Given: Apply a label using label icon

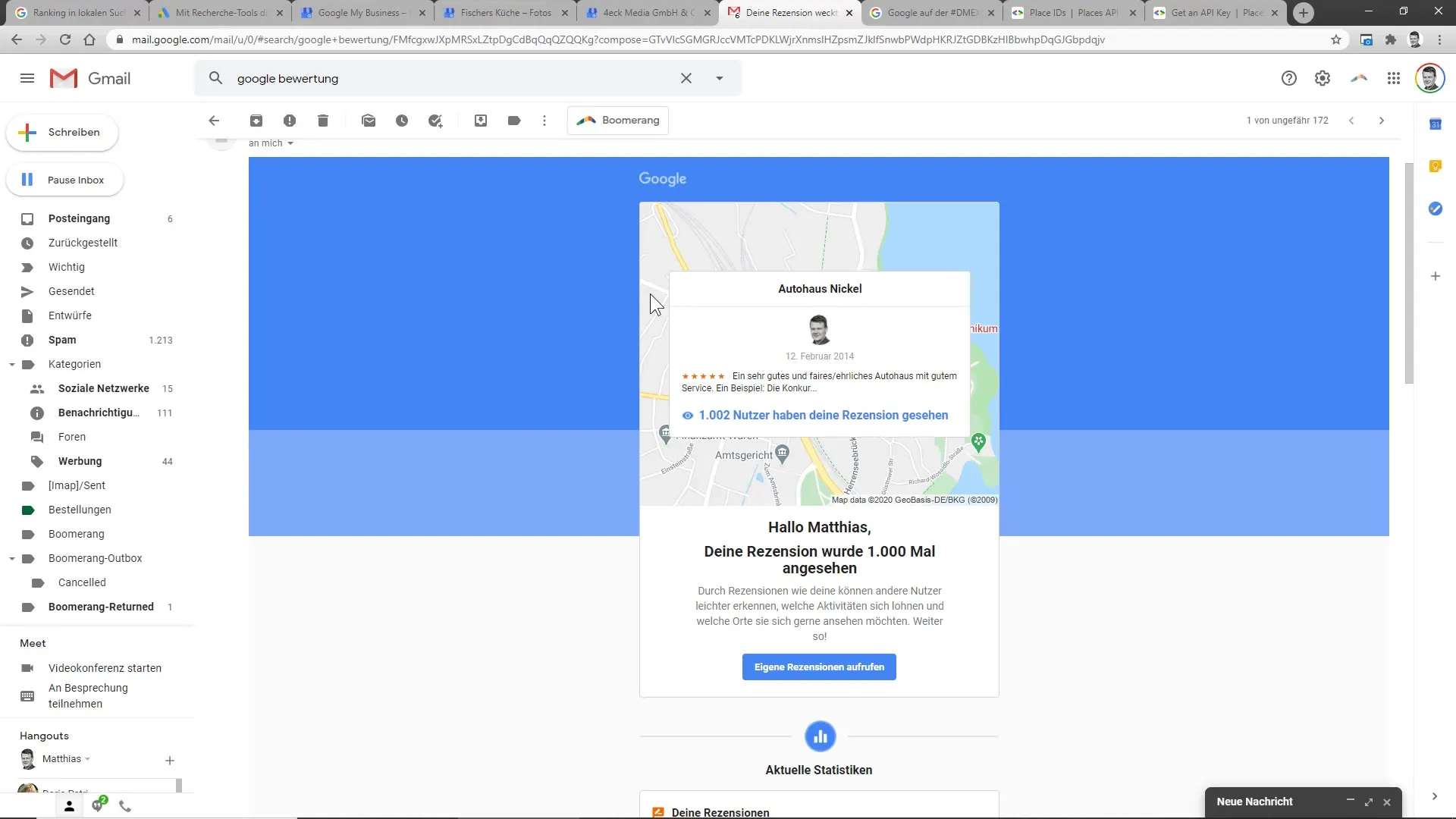Looking at the screenshot, I should [514, 121].
